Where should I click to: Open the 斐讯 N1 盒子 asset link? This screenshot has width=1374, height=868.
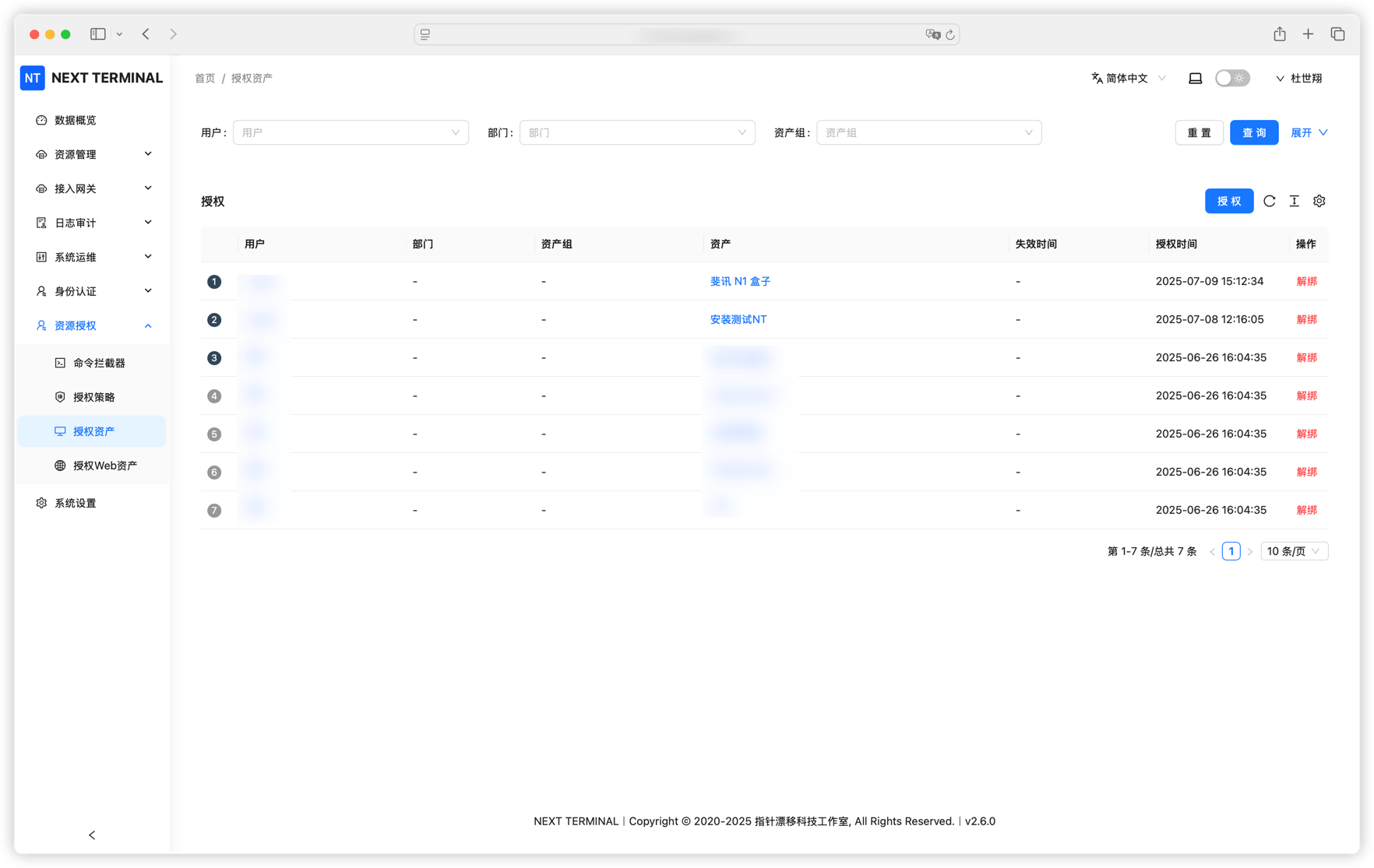pos(739,281)
